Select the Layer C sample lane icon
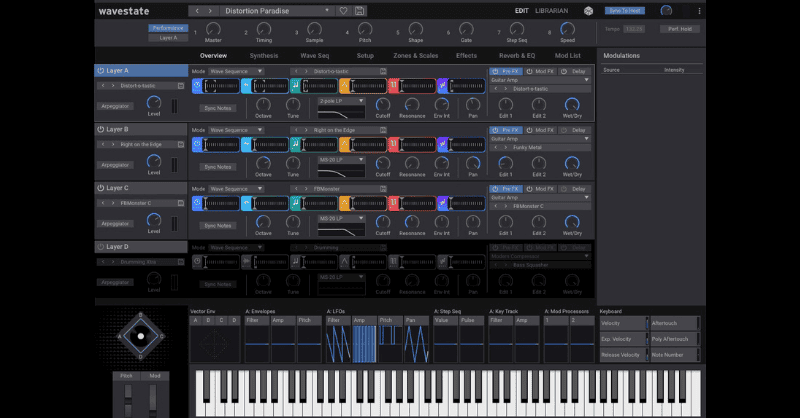800x418 pixels. click(x=246, y=203)
